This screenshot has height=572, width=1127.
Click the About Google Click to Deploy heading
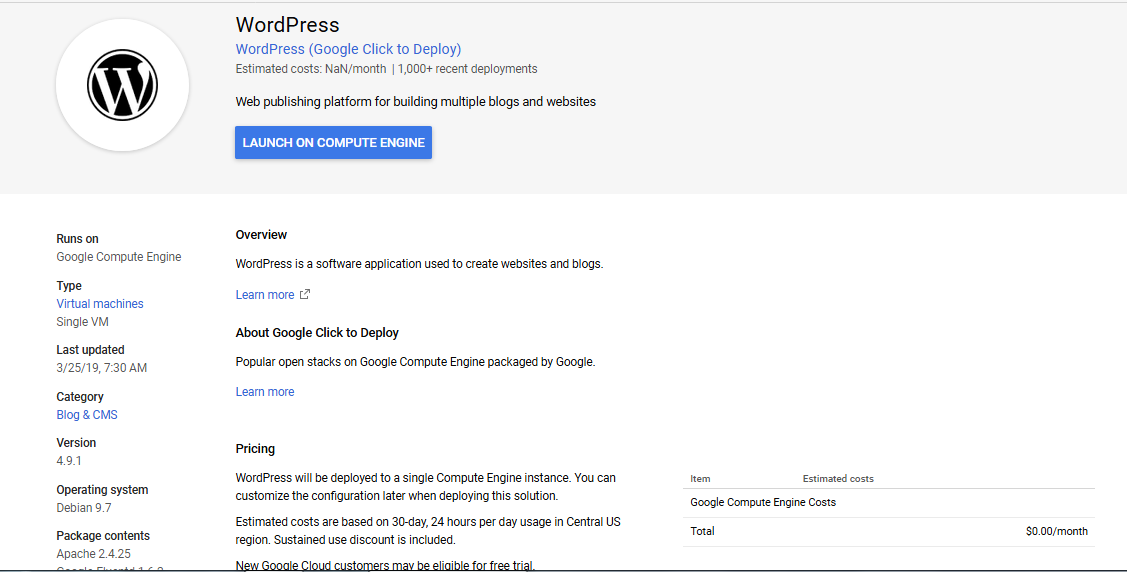point(318,333)
